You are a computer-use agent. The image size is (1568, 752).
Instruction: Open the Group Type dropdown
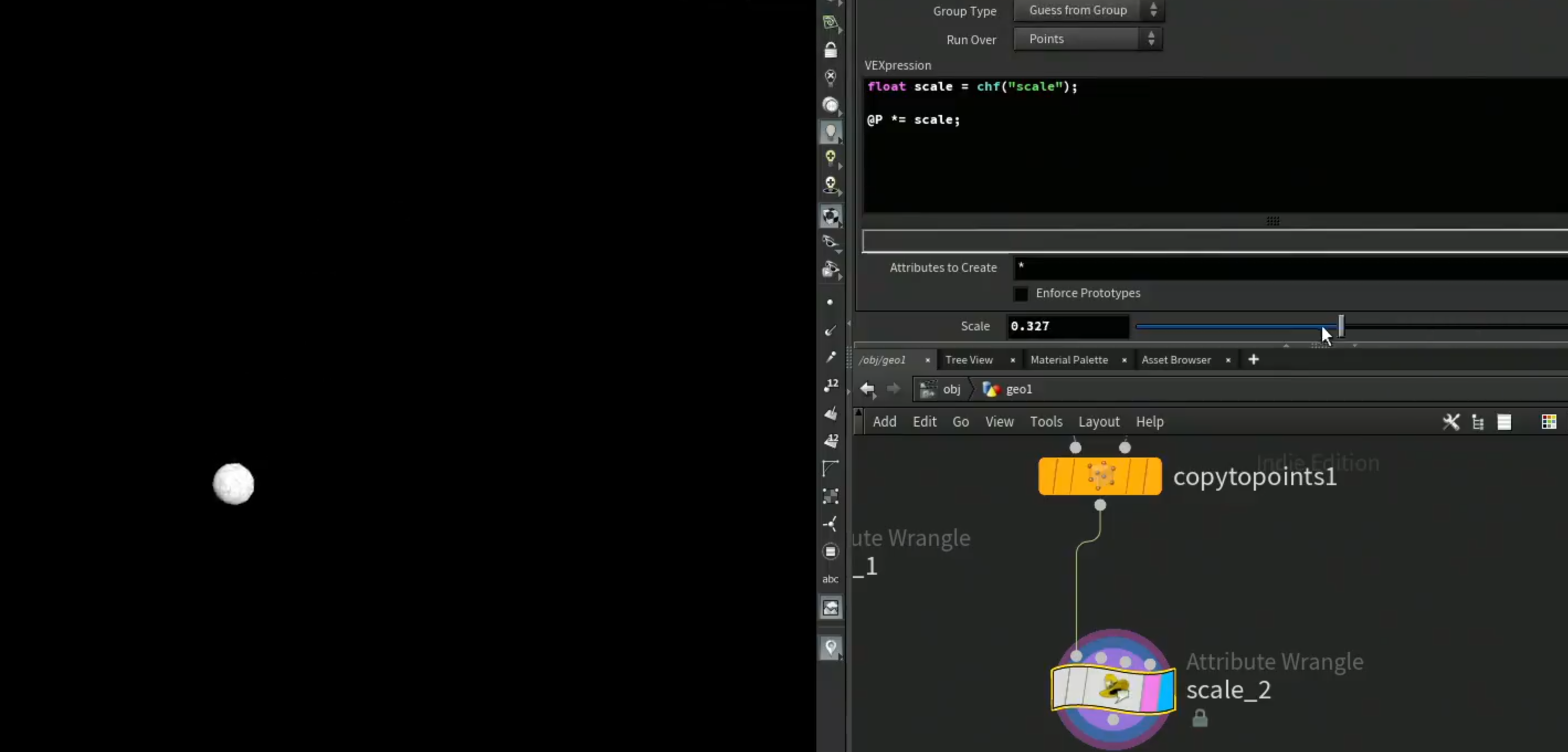point(1089,10)
